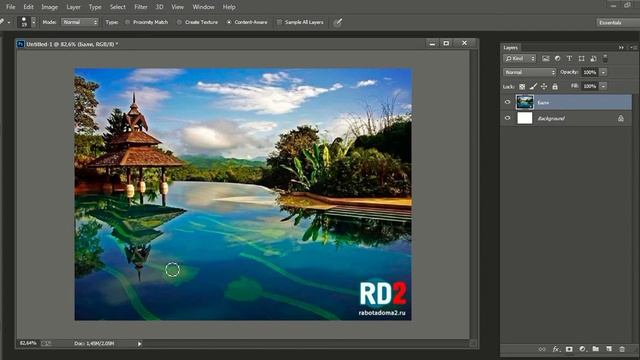
Task: Select the top image layer thumbnail
Action: pyautogui.click(x=524, y=102)
